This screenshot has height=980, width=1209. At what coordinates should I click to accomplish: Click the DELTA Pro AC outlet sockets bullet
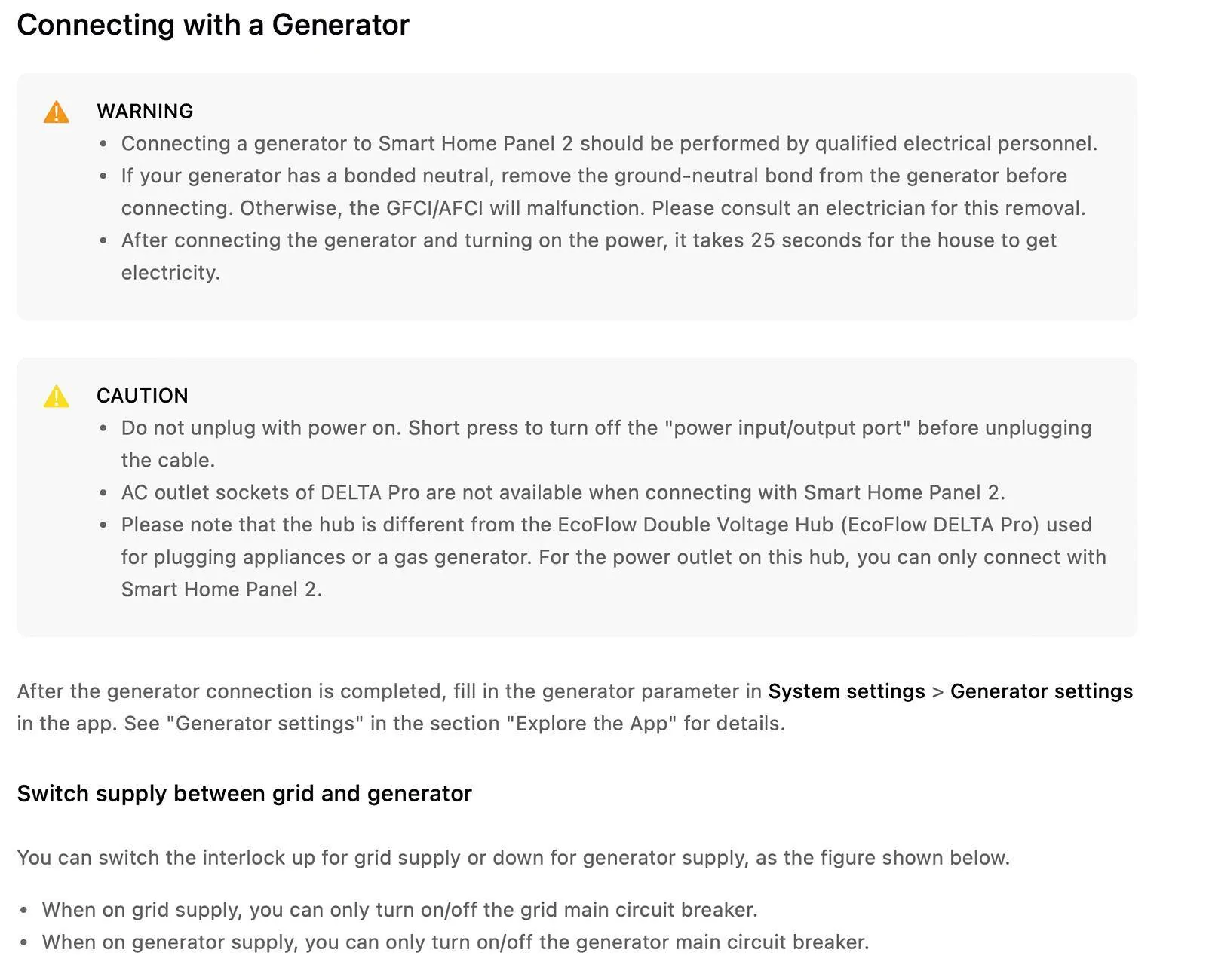[x=563, y=492]
